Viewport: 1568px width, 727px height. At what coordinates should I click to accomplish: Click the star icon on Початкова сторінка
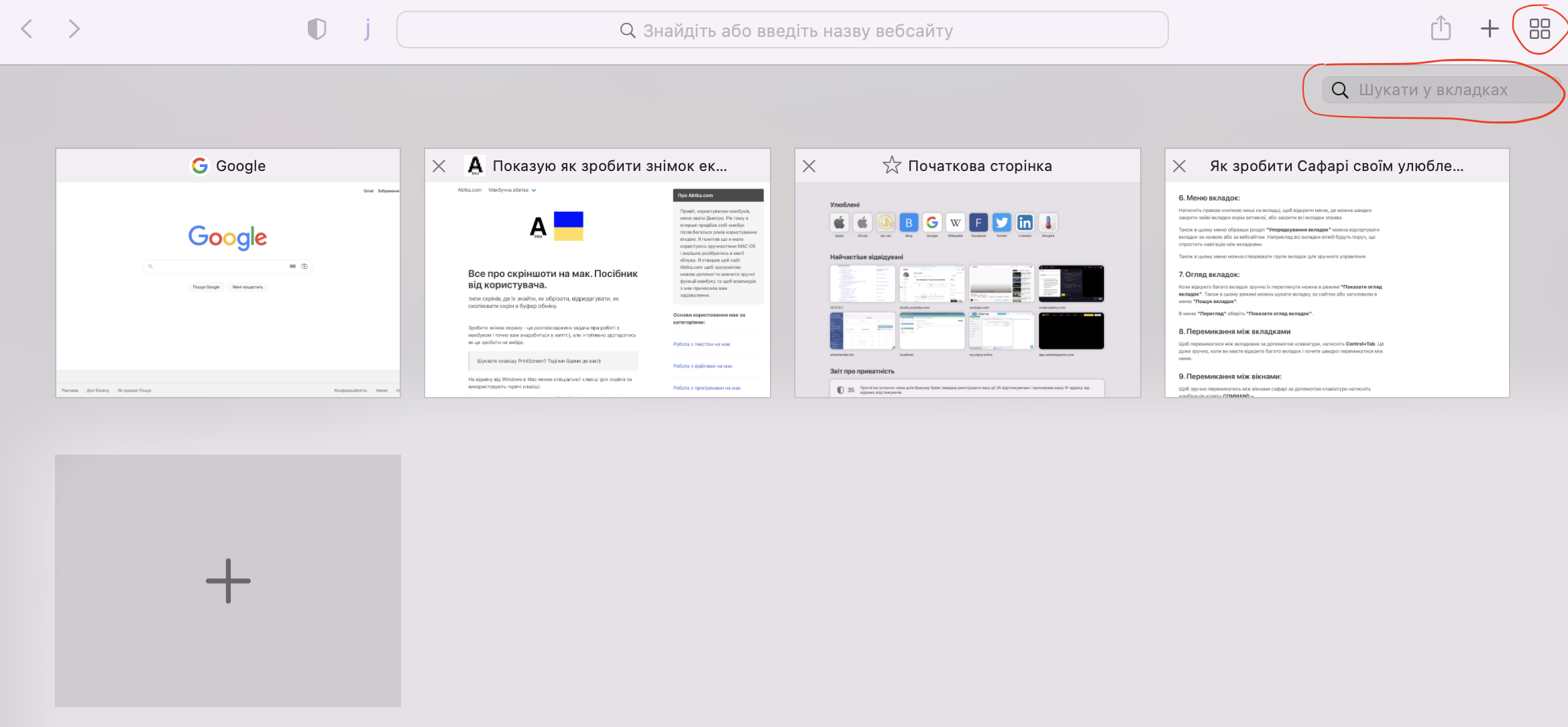pyautogui.click(x=891, y=165)
